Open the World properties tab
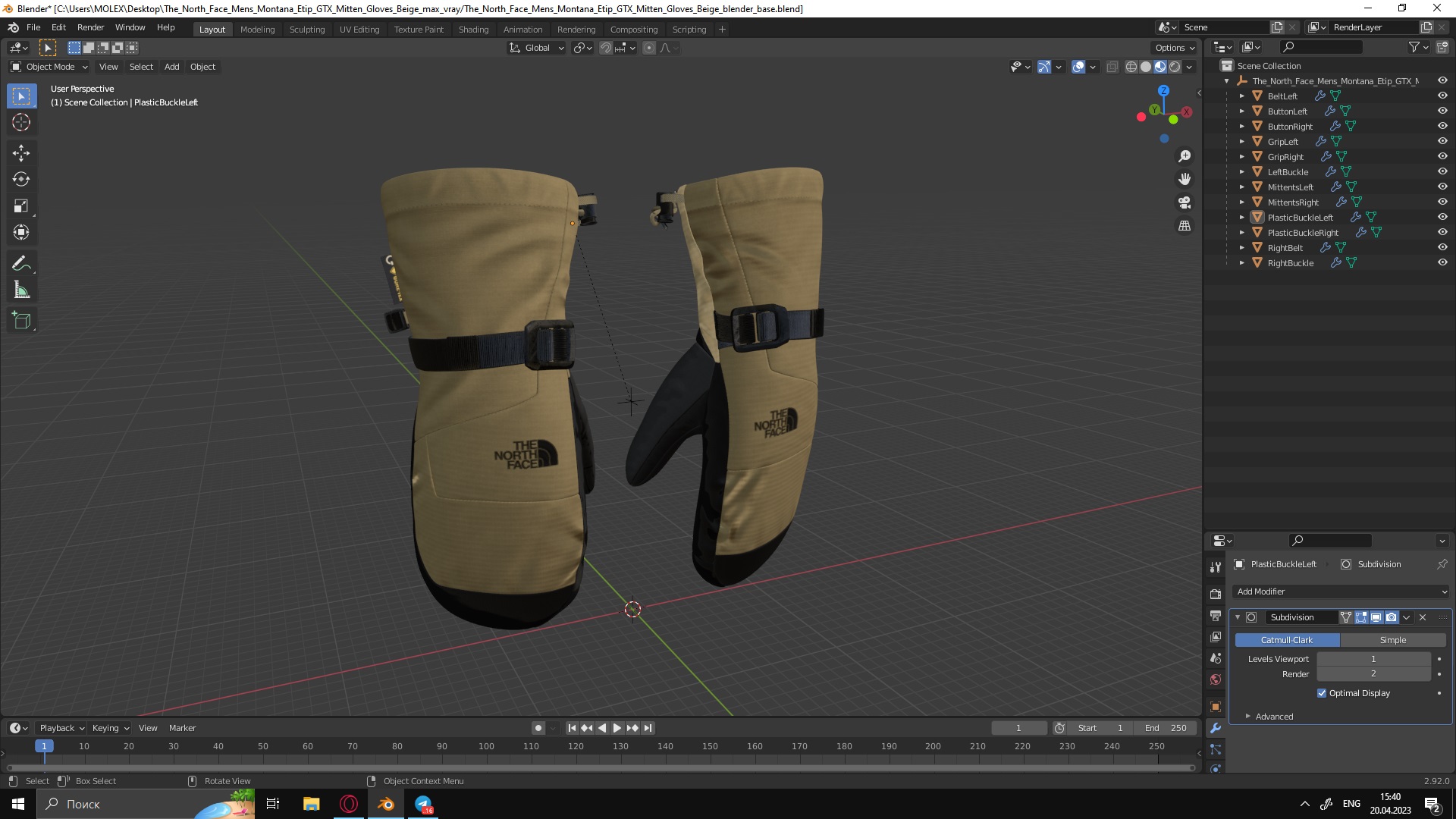Viewport: 1456px width, 819px height. pos(1216,679)
